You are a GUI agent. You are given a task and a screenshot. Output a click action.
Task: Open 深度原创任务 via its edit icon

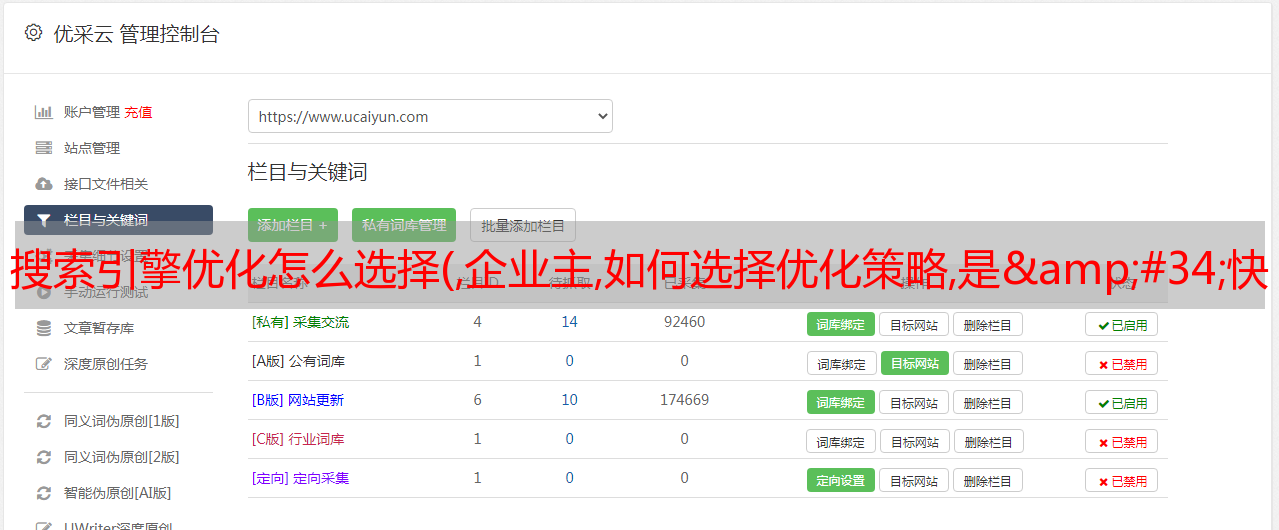43,364
